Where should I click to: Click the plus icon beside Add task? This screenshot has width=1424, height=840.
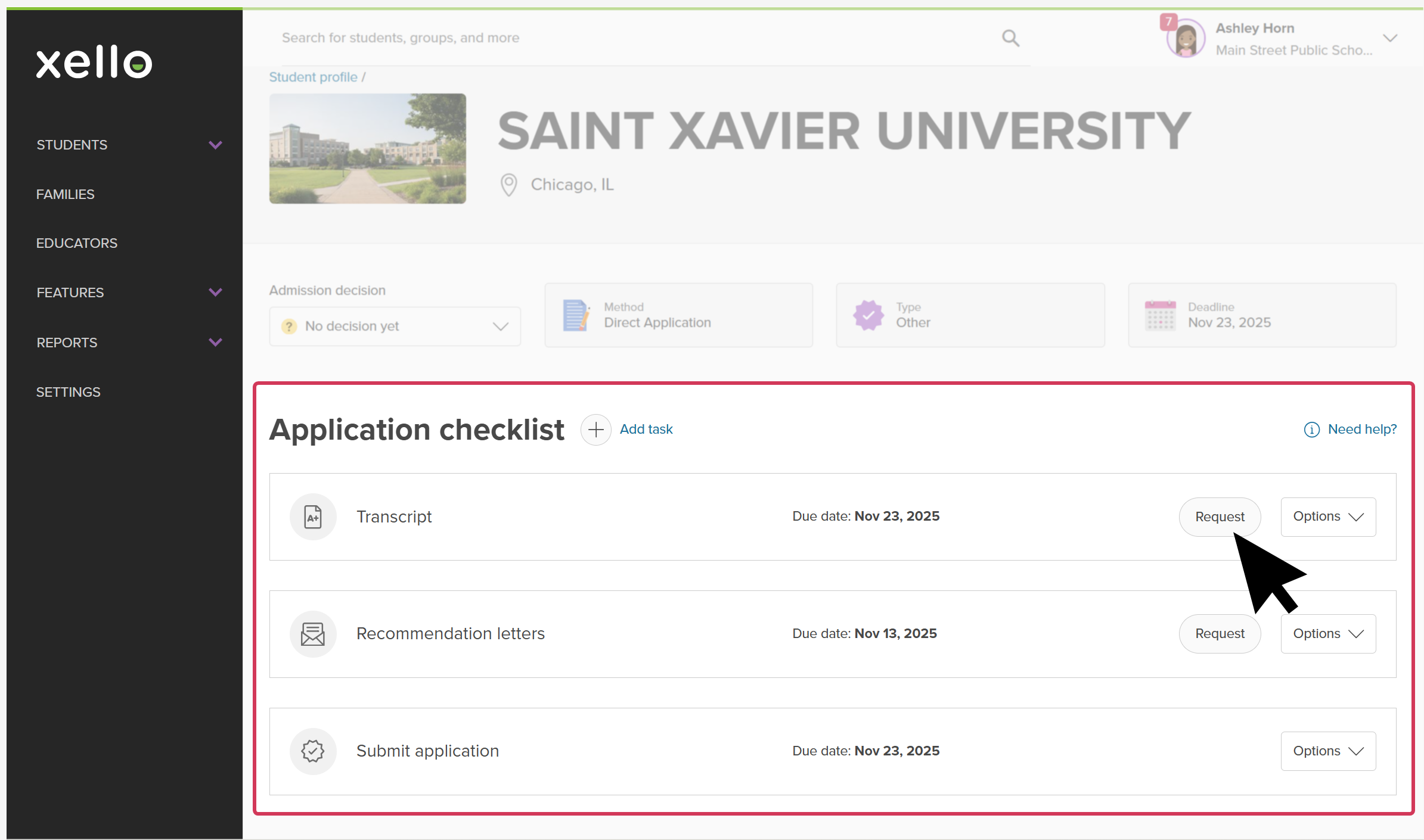click(595, 430)
